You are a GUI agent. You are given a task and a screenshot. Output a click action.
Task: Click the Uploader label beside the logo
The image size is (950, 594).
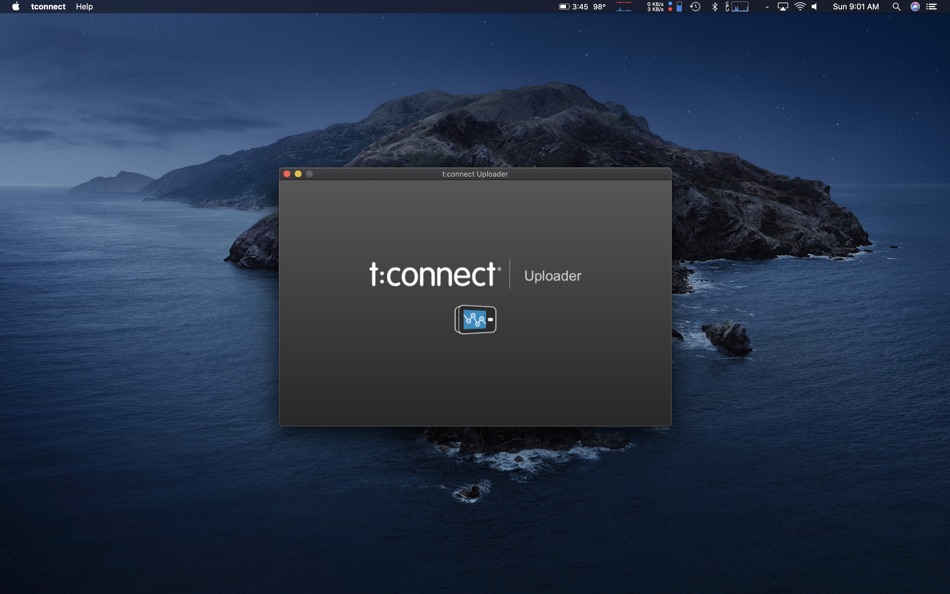coord(553,276)
